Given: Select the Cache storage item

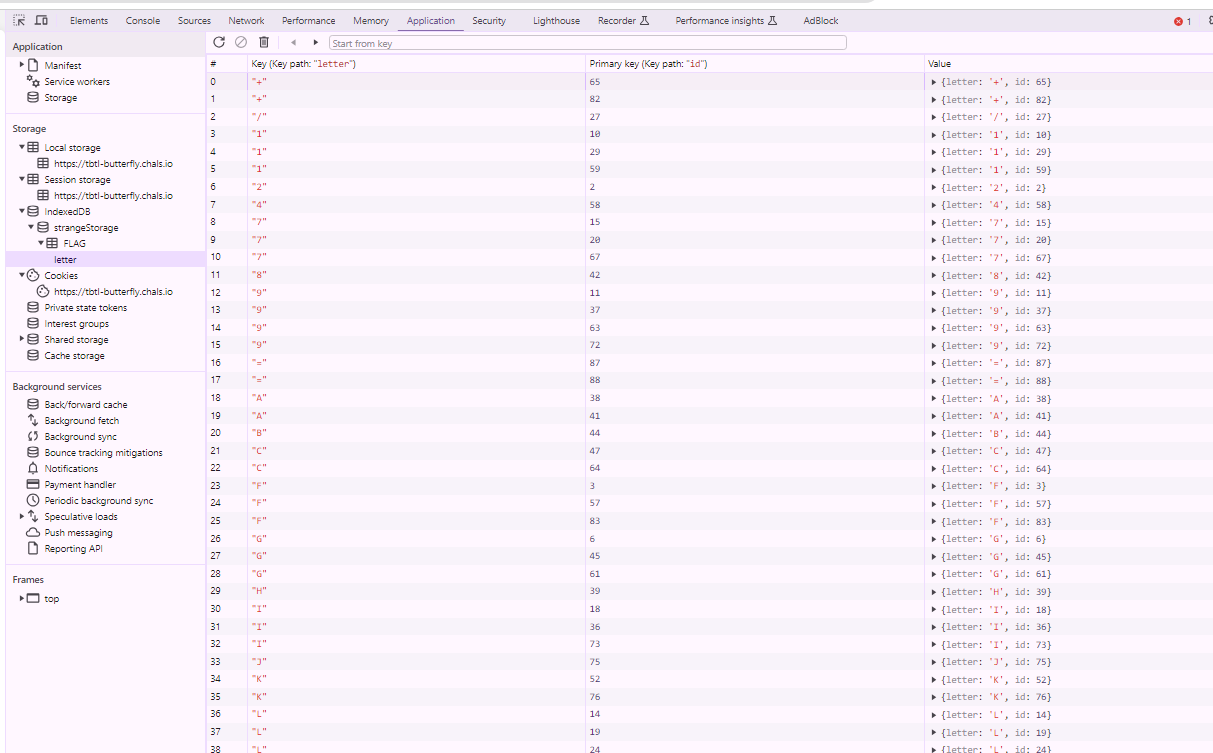Looking at the screenshot, I should (74, 356).
